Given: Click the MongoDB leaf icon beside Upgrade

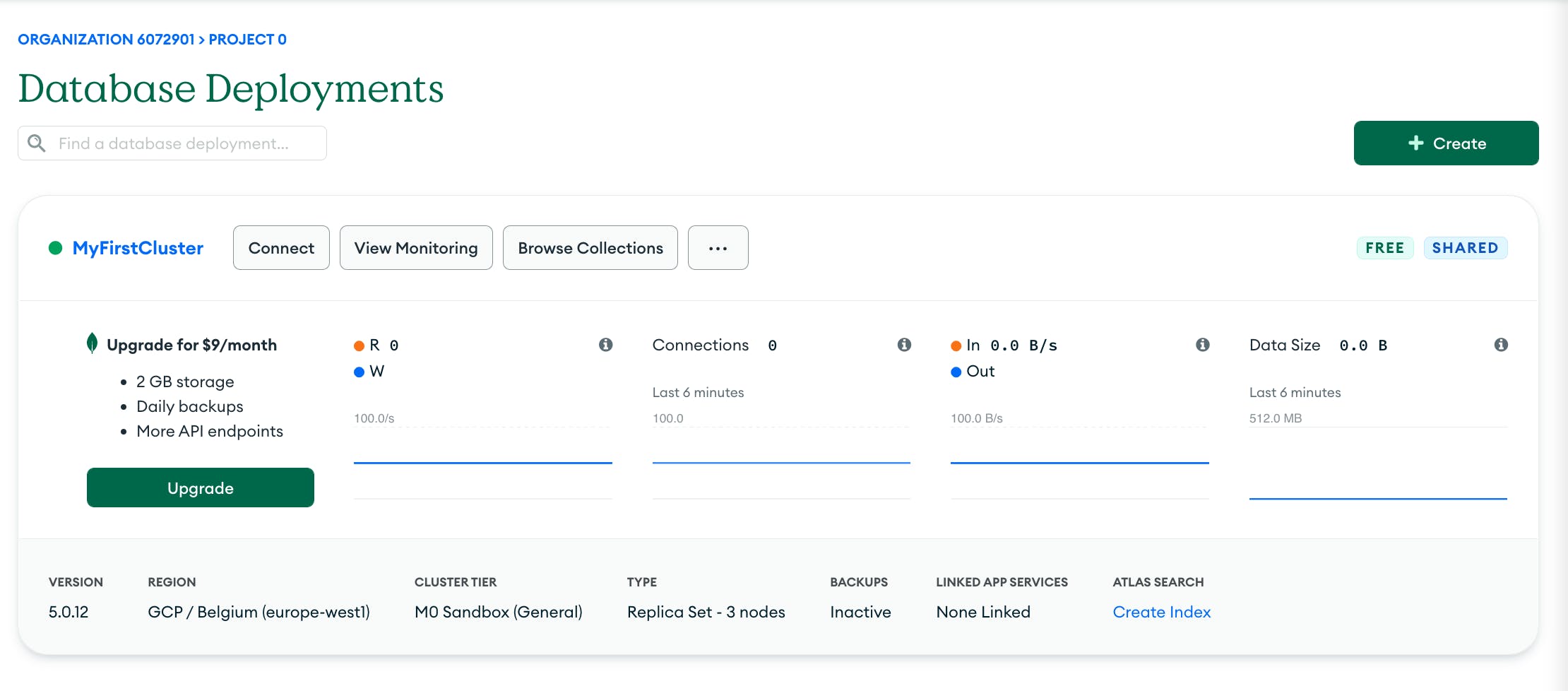Looking at the screenshot, I should (92, 343).
